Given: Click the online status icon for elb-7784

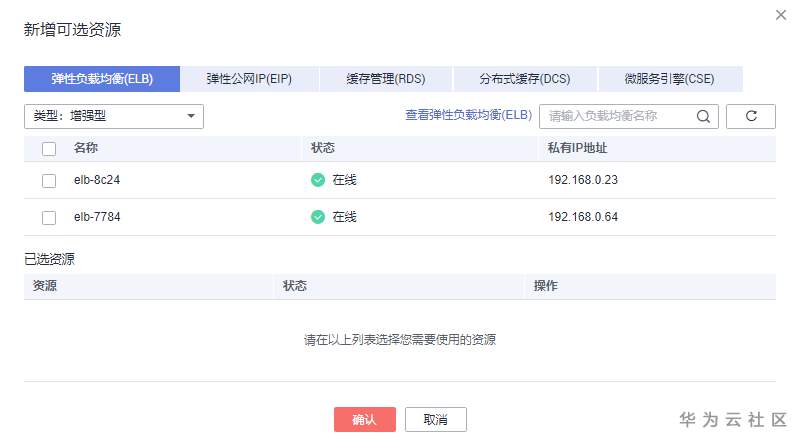Looking at the screenshot, I should [318, 217].
